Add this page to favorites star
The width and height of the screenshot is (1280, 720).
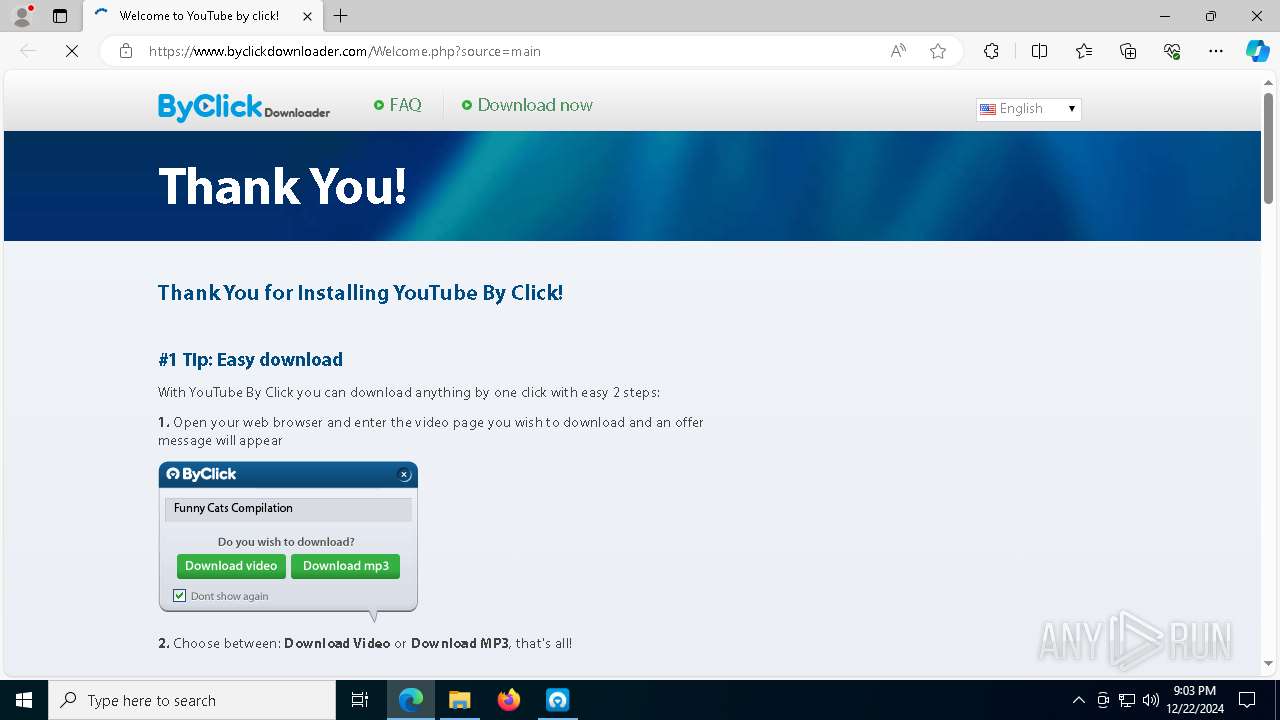(938, 51)
